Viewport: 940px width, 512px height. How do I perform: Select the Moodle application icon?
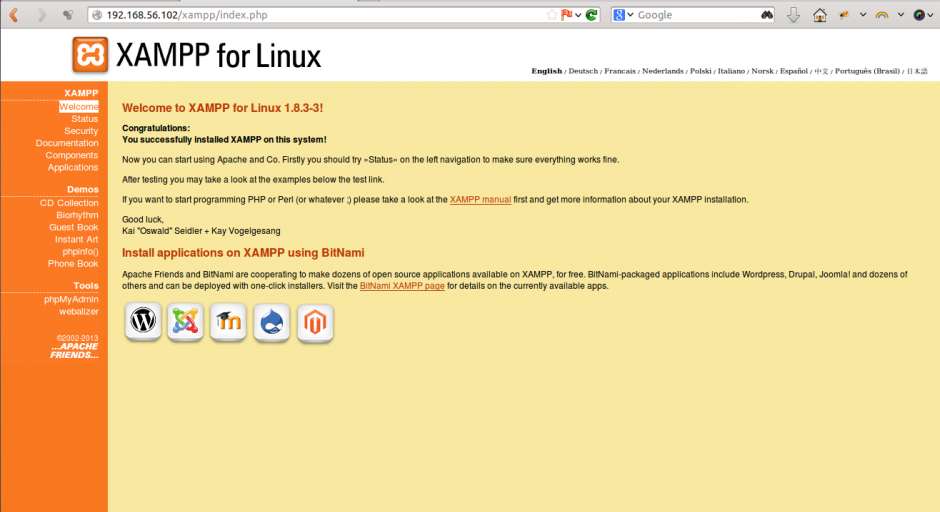(x=228, y=321)
